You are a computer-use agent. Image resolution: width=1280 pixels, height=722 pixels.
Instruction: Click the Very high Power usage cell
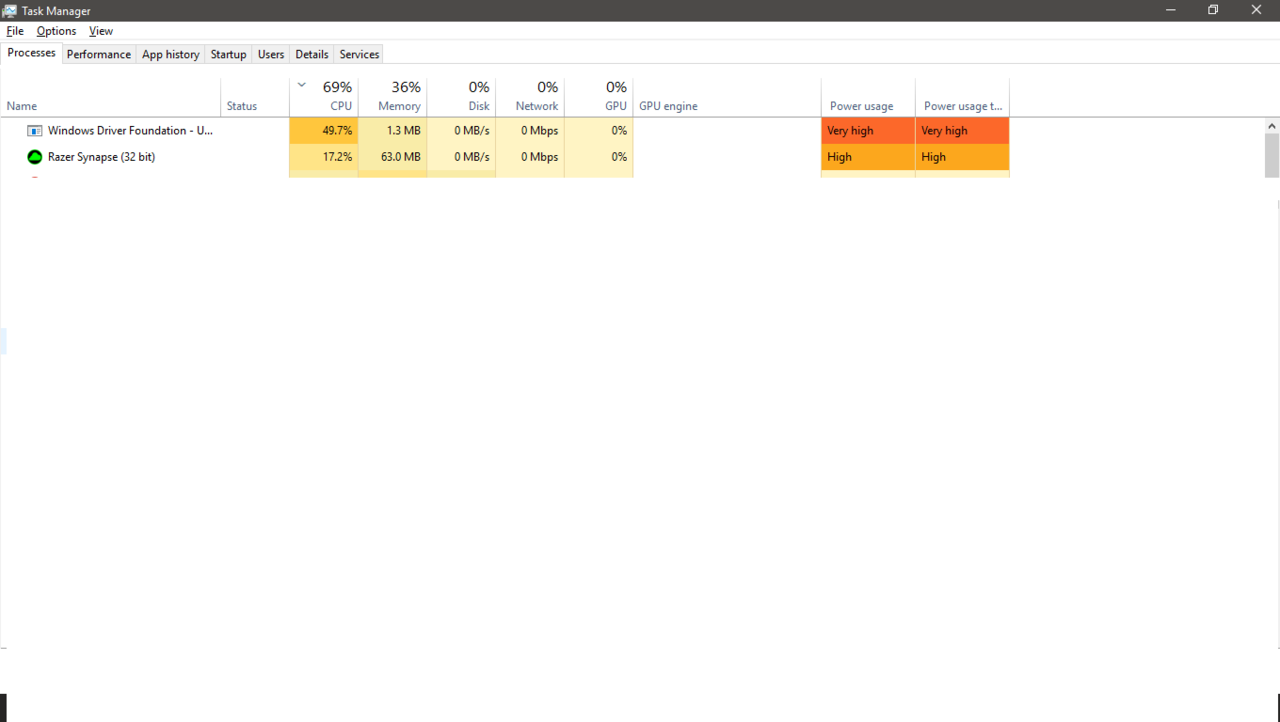tap(868, 131)
